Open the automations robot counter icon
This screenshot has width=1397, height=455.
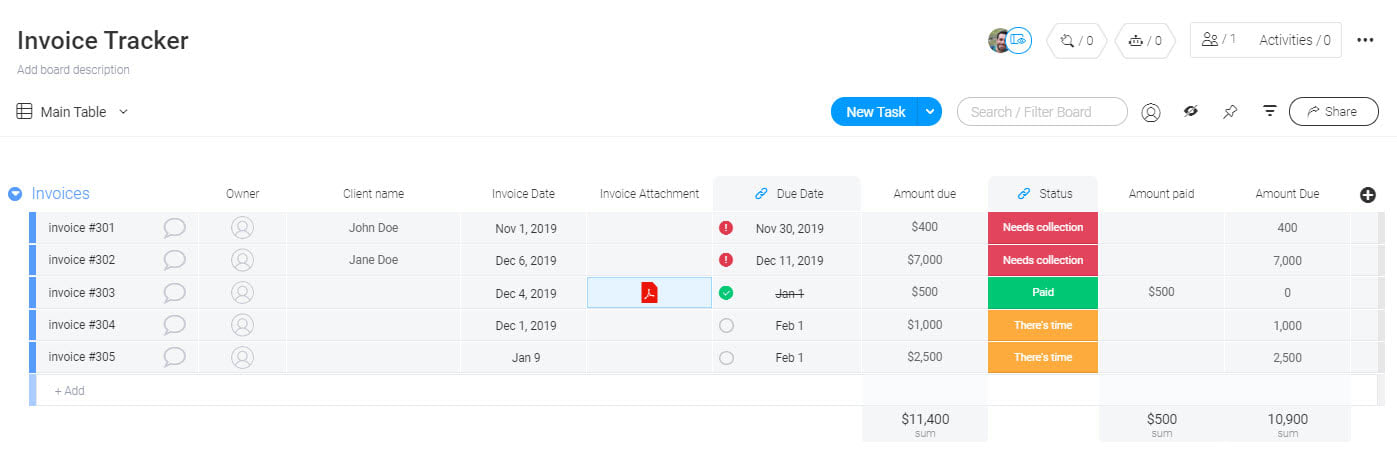1144,41
